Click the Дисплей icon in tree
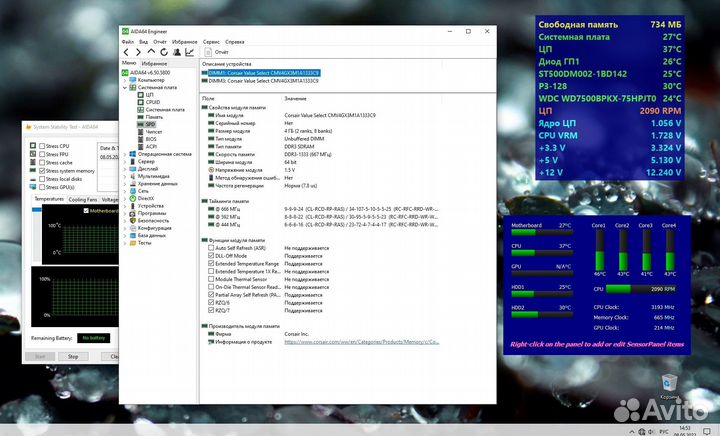This screenshot has height=436, width=720. tap(133, 169)
